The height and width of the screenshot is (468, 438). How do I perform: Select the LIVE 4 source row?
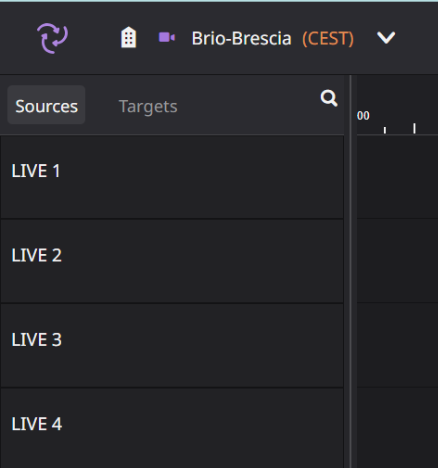click(x=172, y=428)
